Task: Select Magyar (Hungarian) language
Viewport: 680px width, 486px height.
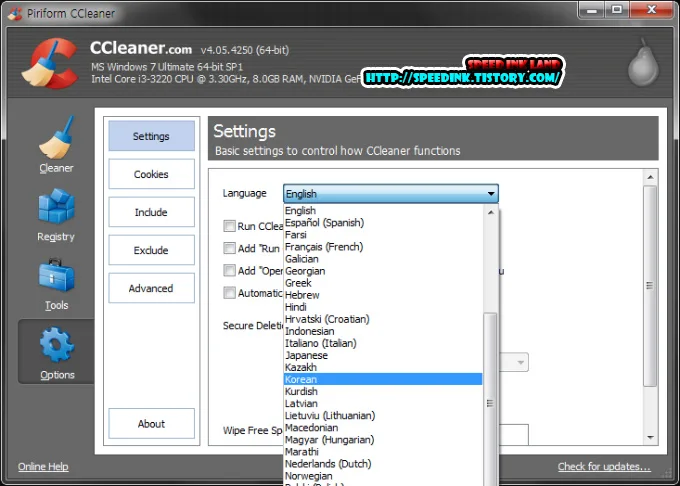Action: [x=383, y=440]
